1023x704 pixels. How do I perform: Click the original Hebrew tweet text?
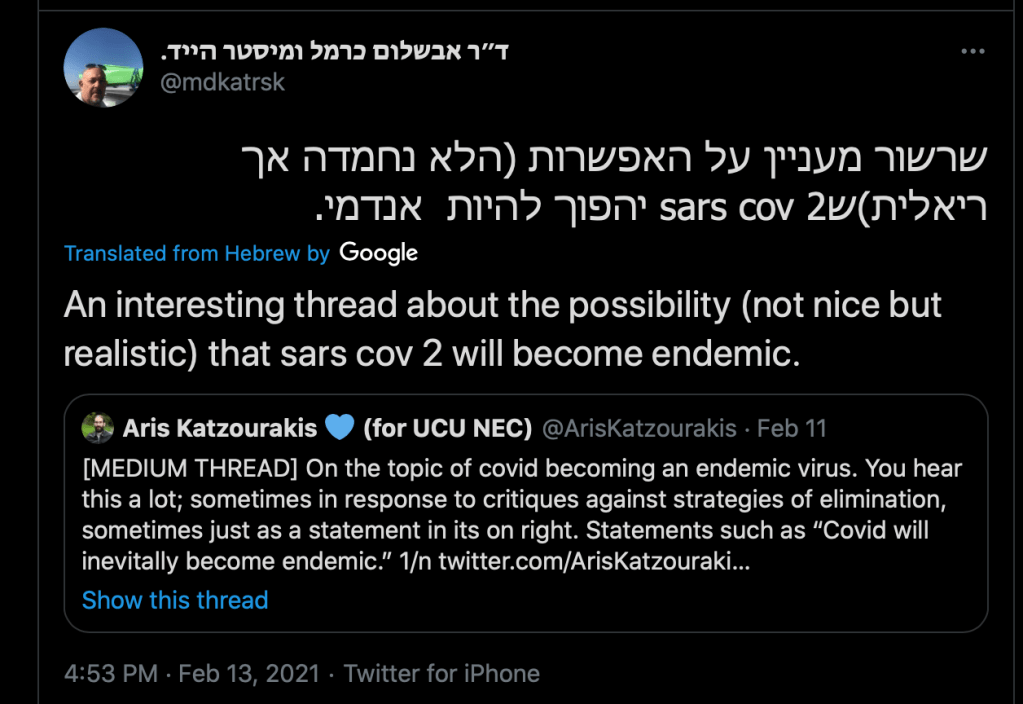pos(615,186)
